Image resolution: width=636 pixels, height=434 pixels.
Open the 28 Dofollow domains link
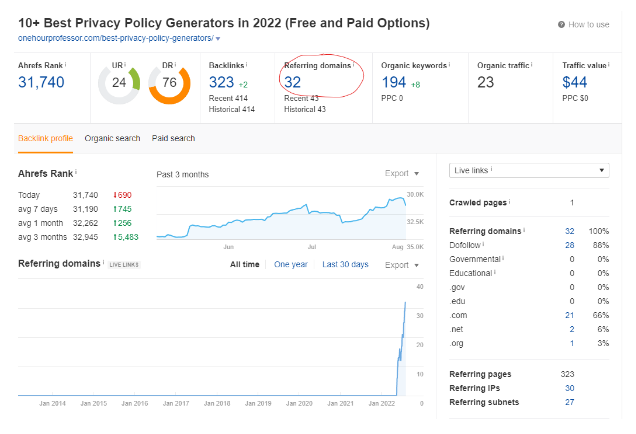(x=569, y=245)
